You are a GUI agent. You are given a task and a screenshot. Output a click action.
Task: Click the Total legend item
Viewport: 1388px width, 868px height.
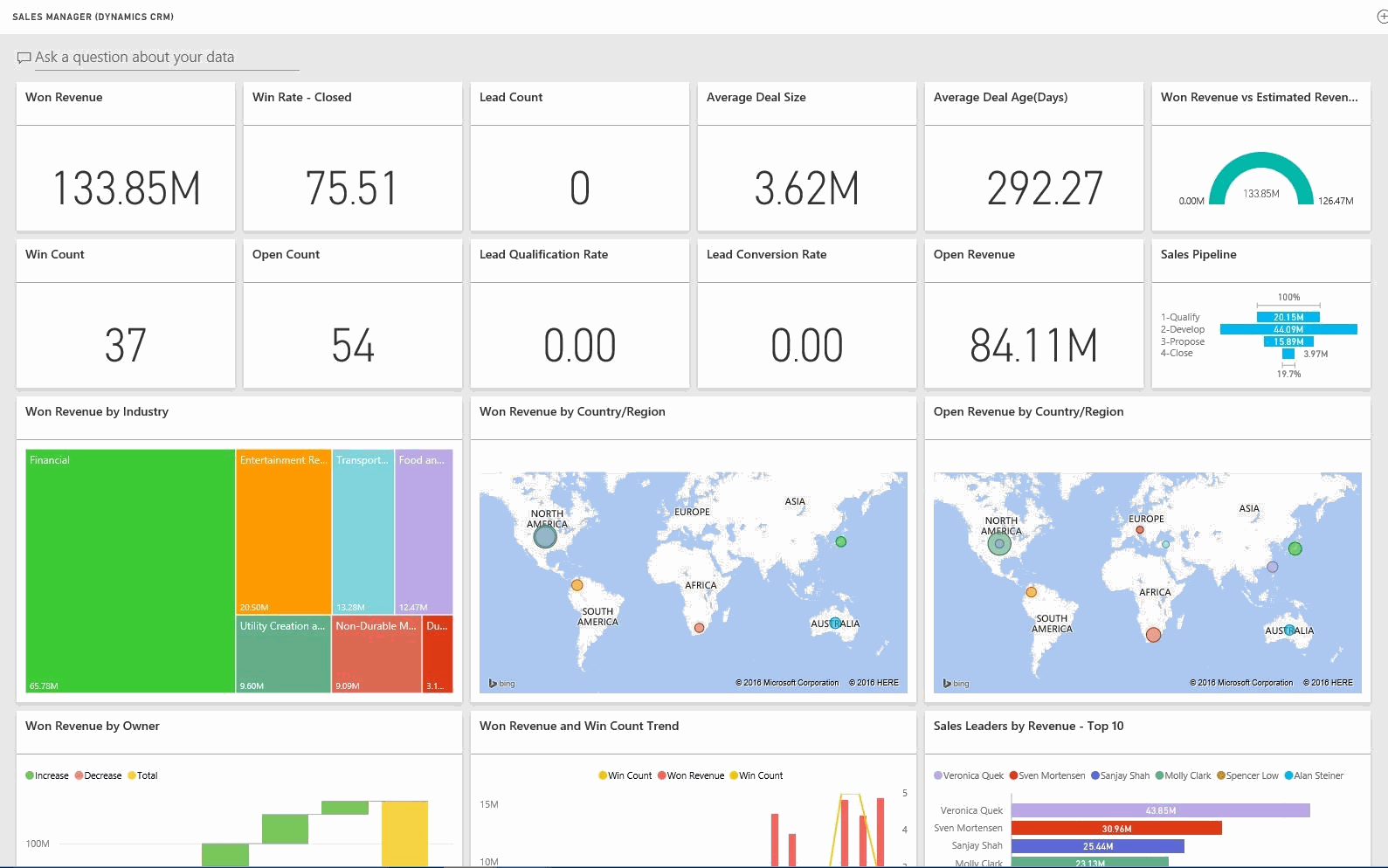coord(142,775)
